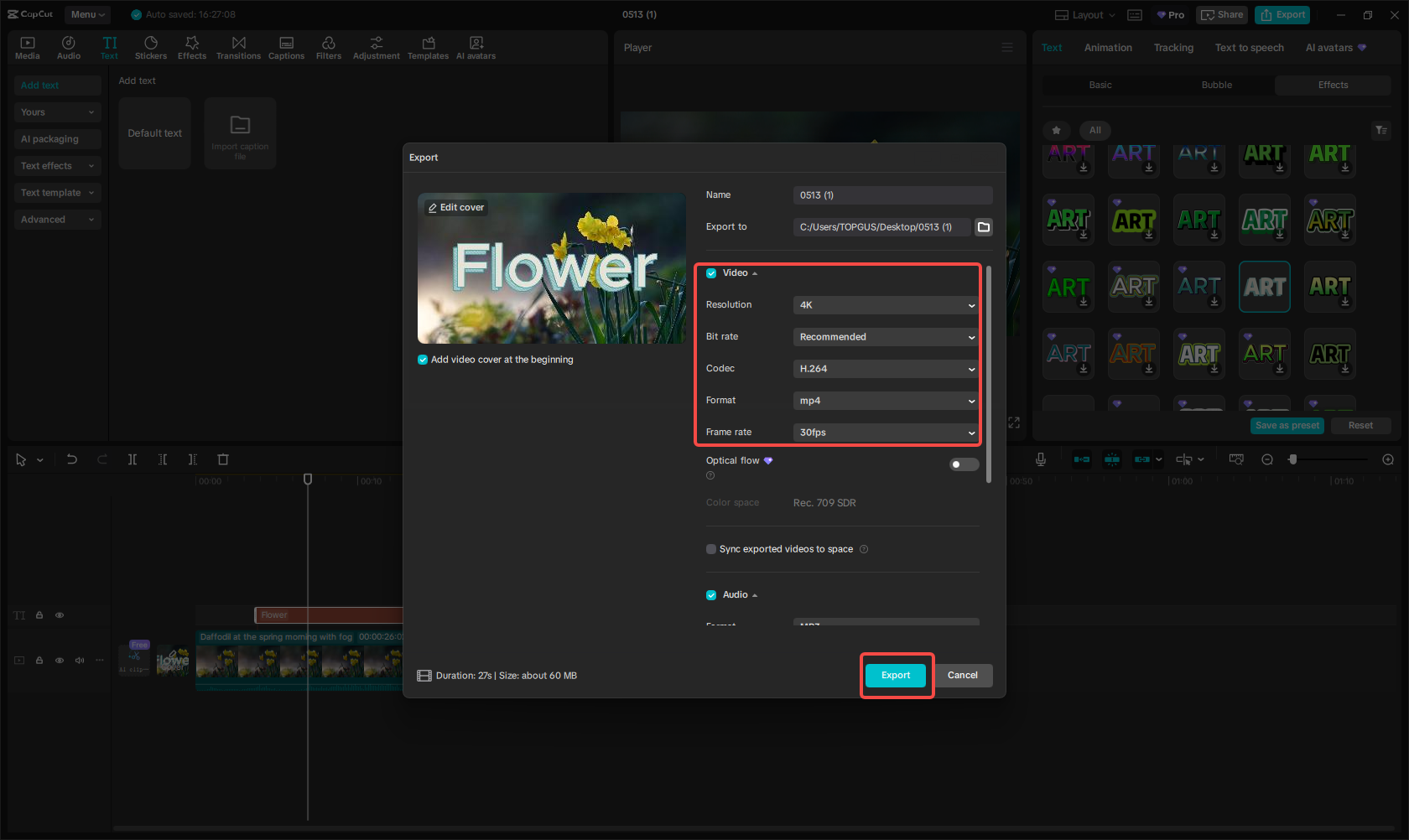The height and width of the screenshot is (840, 1409).
Task: Select the Flower text clip on timeline
Action: [329, 615]
